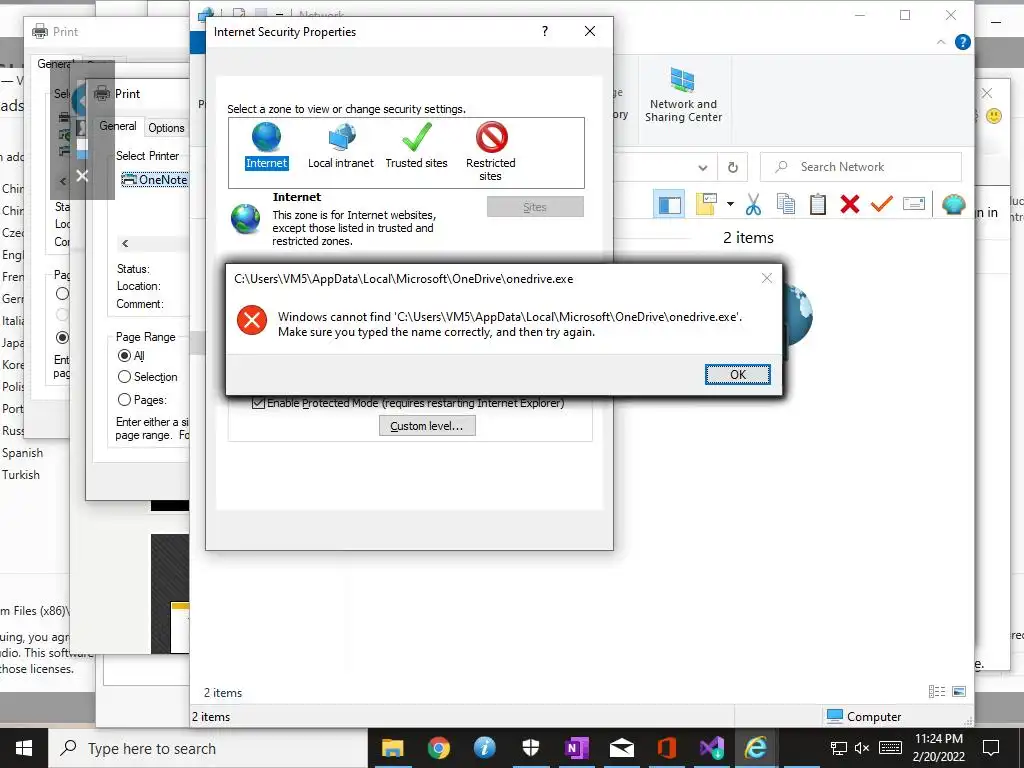The image size is (1024, 768).
Task: Select the Trusted sites green checkmark zone
Action: click(x=416, y=146)
